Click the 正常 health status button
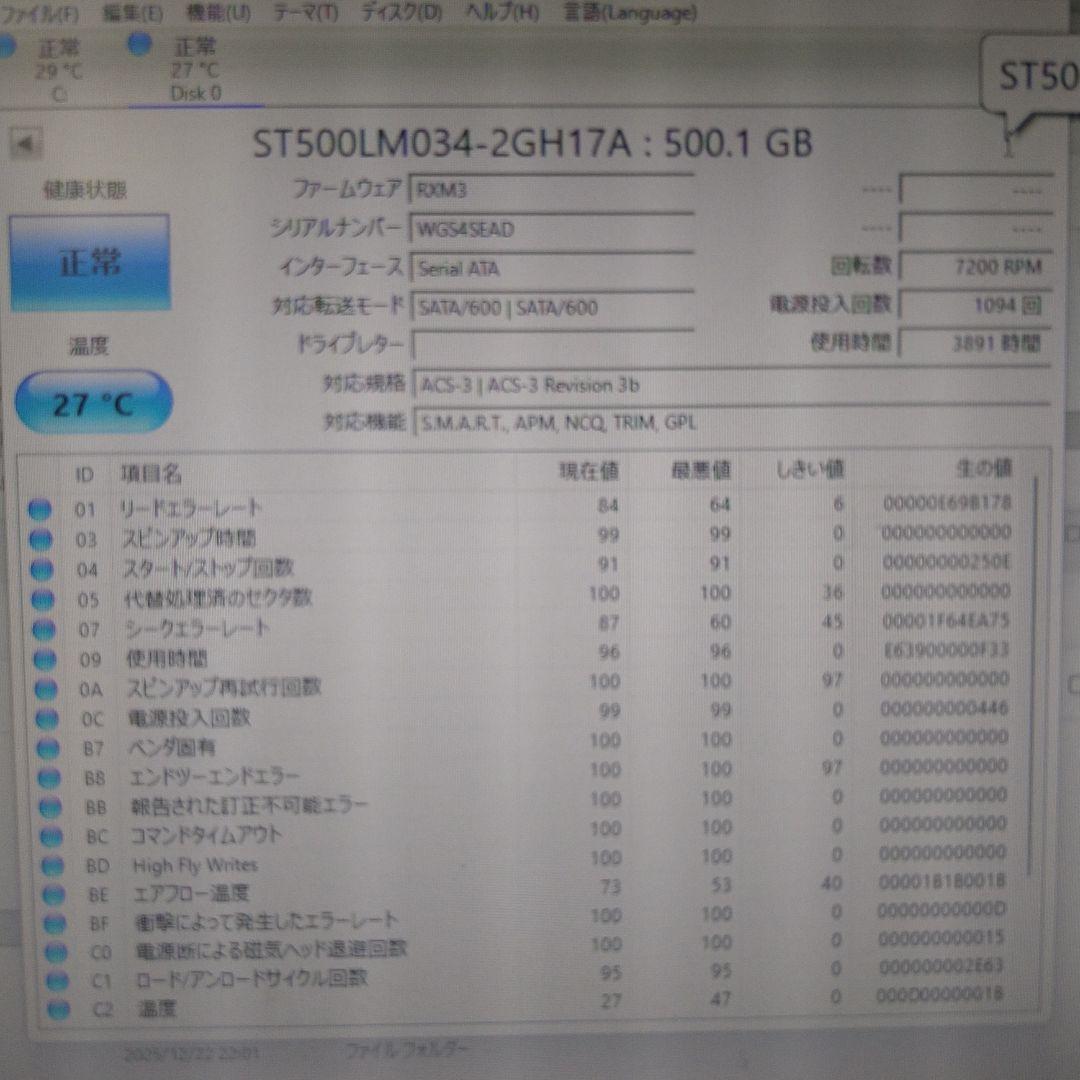This screenshot has height=1080, width=1080. [x=92, y=262]
